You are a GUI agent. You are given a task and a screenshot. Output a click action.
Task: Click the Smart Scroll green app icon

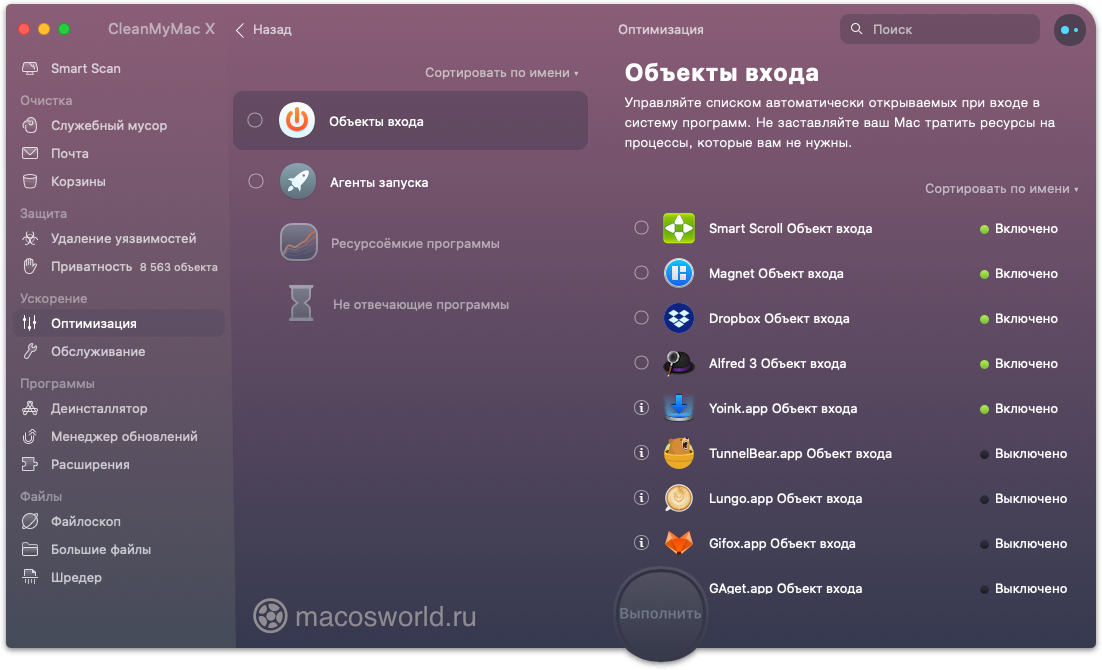coord(679,228)
